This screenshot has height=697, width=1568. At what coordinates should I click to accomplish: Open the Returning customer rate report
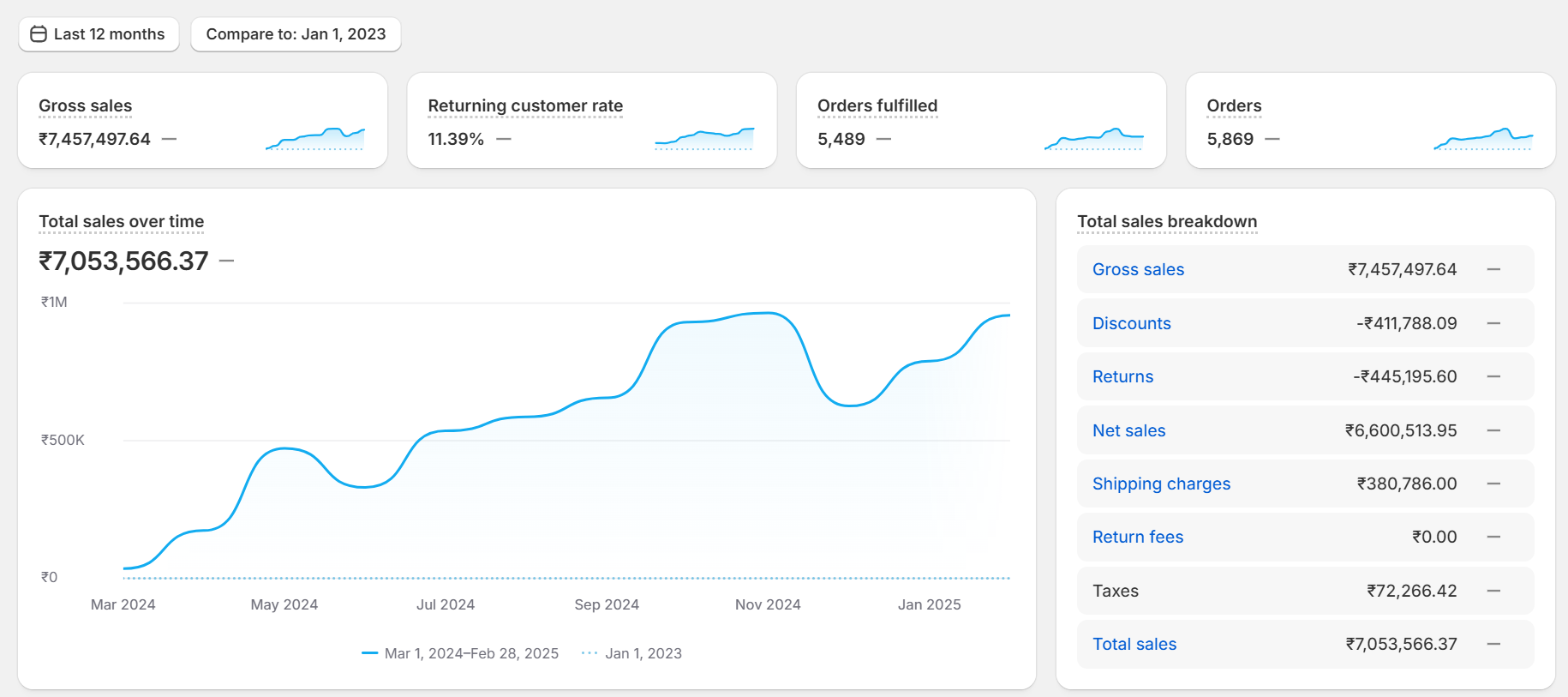click(x=524, y=105)
